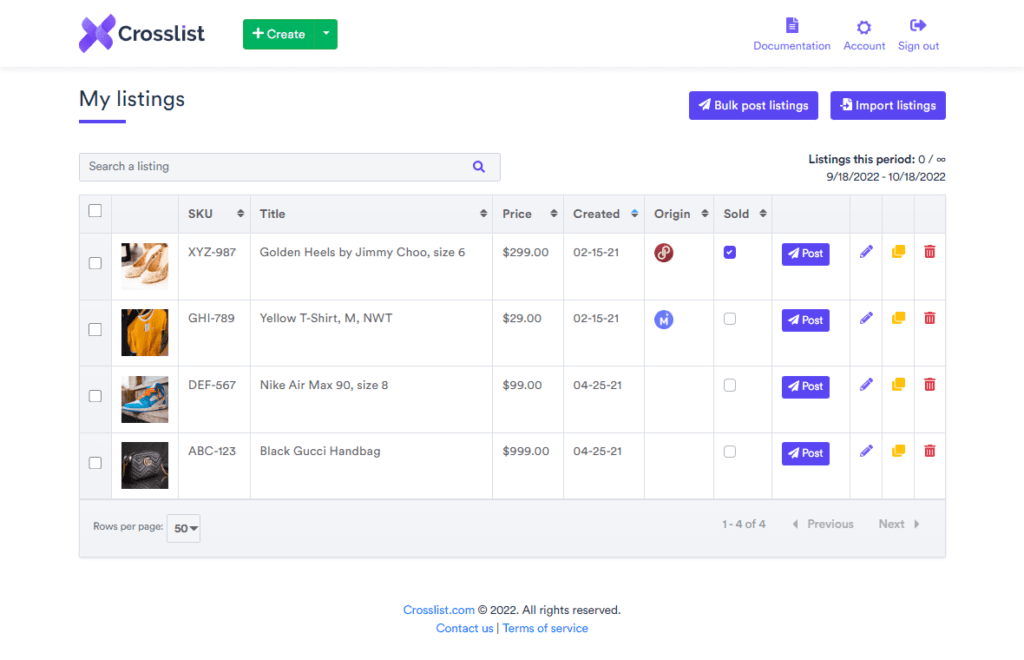Check the row checkbox for Yellow T-Shirt
This screenshot has height=660, width=1024.
(95, 330)
